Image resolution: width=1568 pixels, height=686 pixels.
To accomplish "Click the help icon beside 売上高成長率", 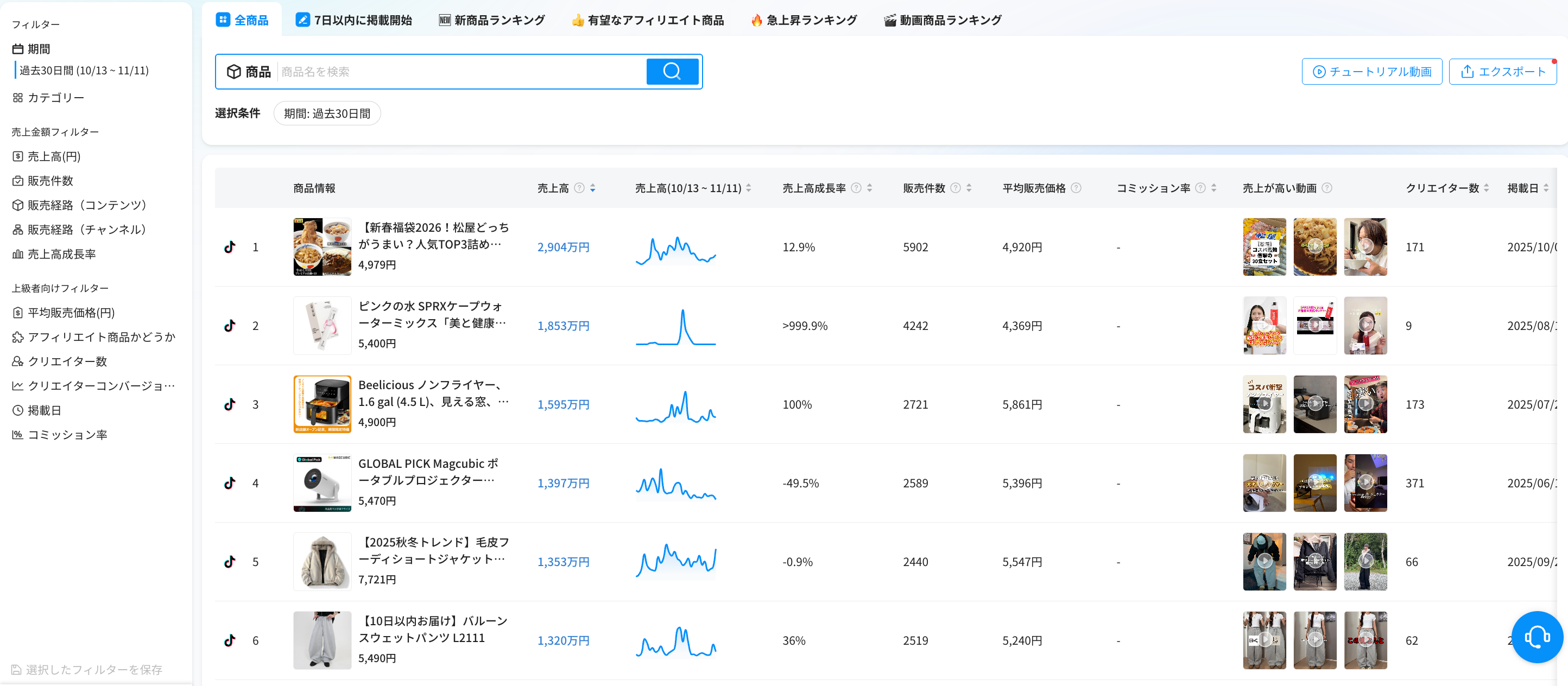I will pos(856,188).
